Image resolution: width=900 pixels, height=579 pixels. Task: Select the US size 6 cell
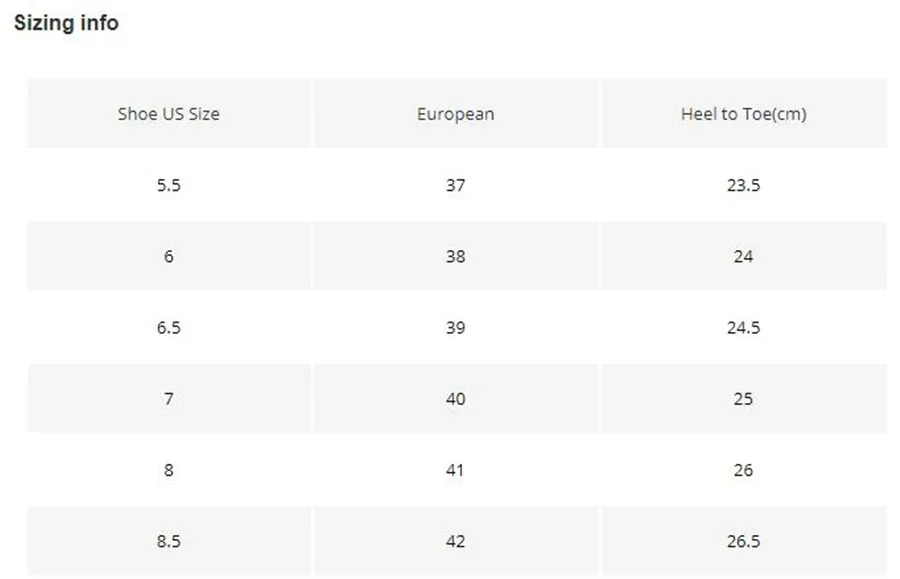point(168,256)
